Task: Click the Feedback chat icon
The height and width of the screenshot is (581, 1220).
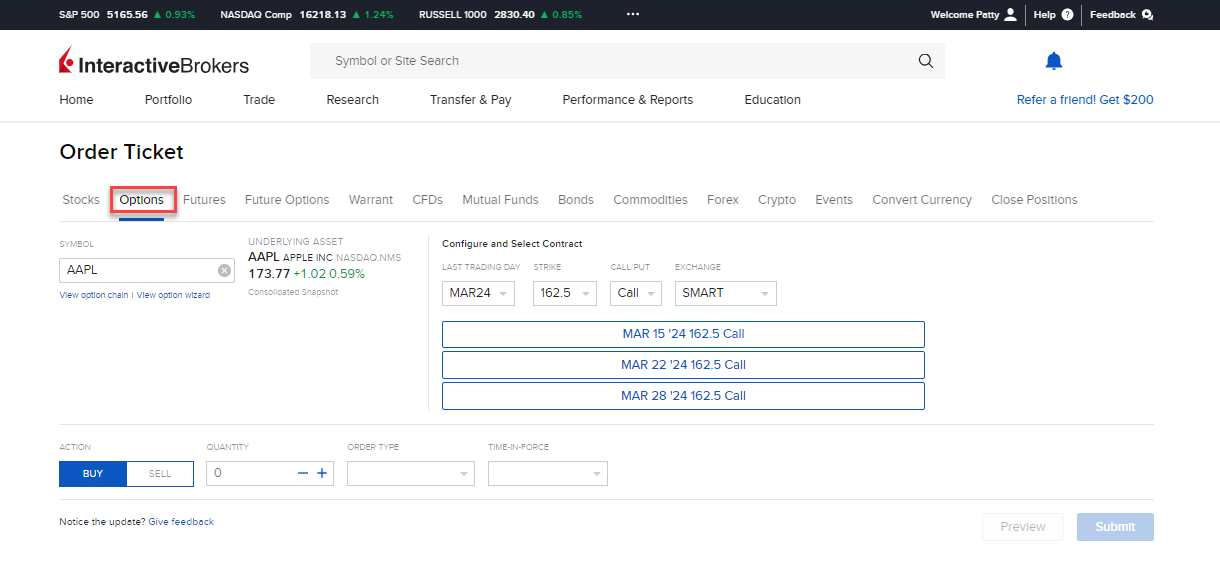Action: (x=1147, y=15)
